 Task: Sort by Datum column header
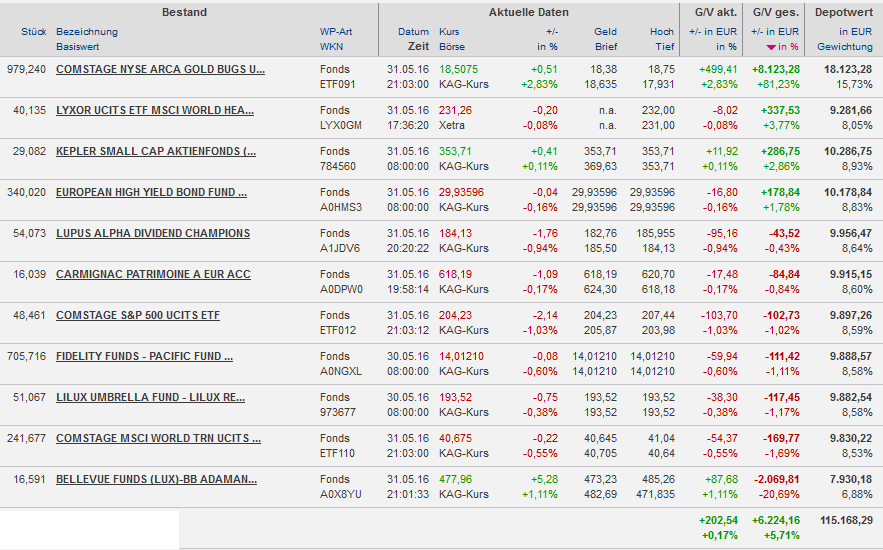point(413,32)
